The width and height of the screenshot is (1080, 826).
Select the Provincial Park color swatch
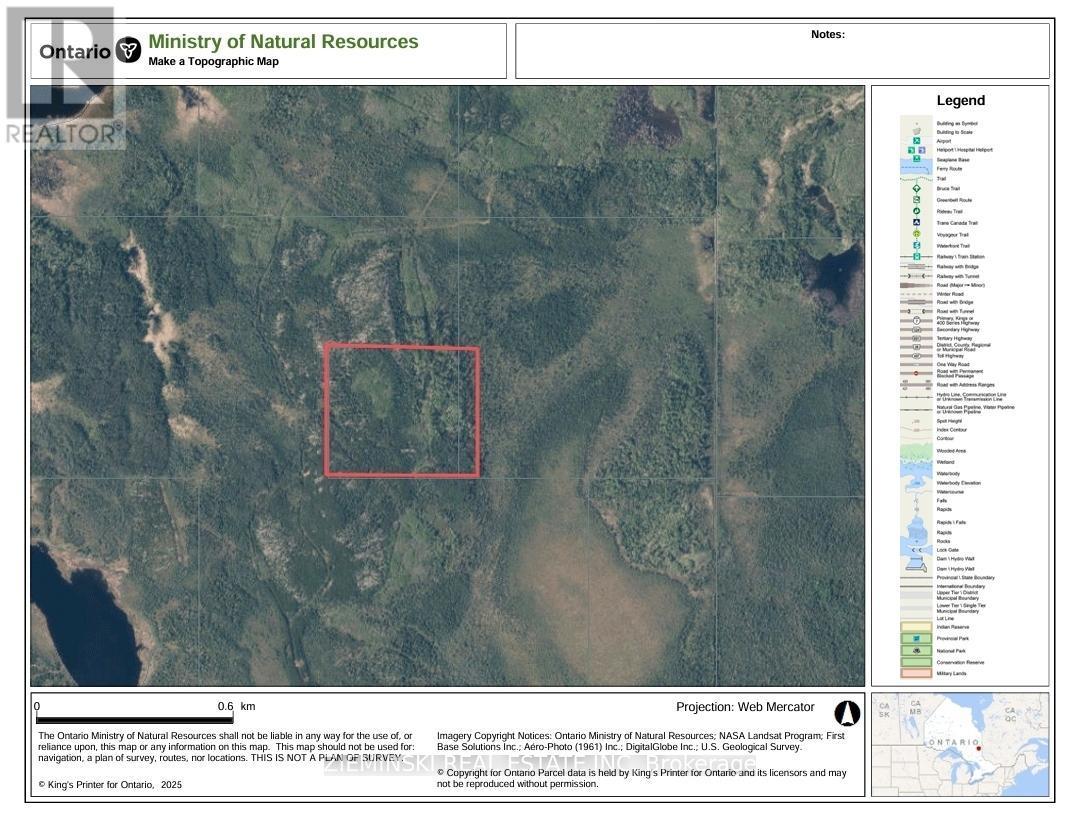pos(916,638)
